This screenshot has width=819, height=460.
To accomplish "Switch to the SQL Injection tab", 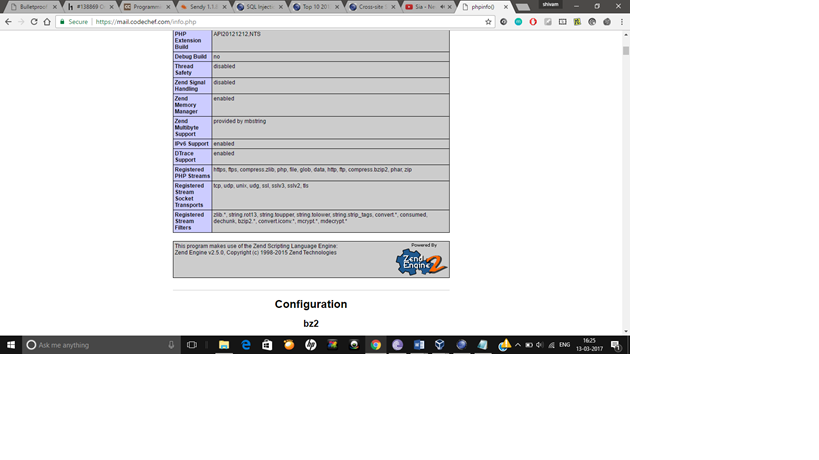I will (259, 7).
